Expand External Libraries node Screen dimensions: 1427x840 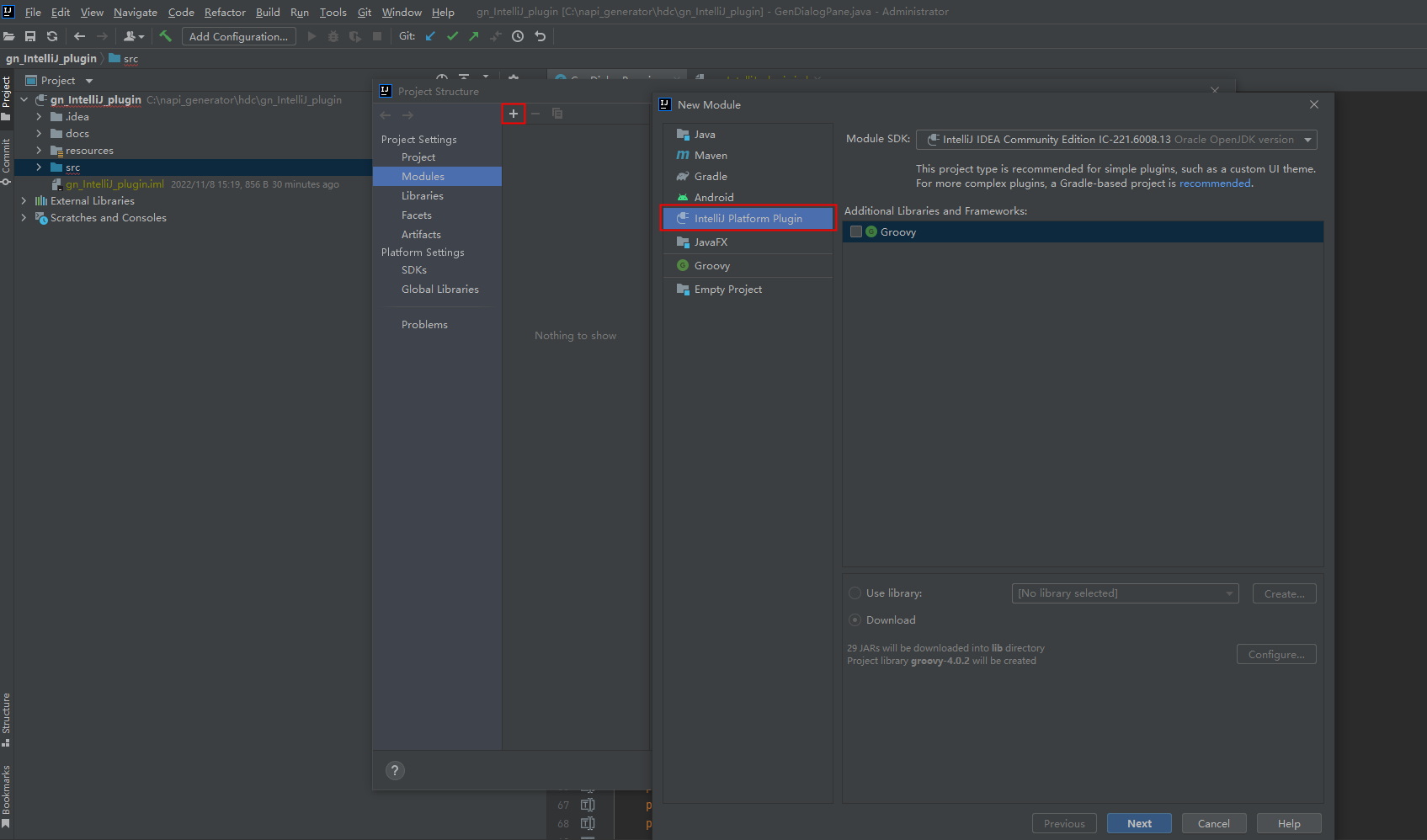24,201
